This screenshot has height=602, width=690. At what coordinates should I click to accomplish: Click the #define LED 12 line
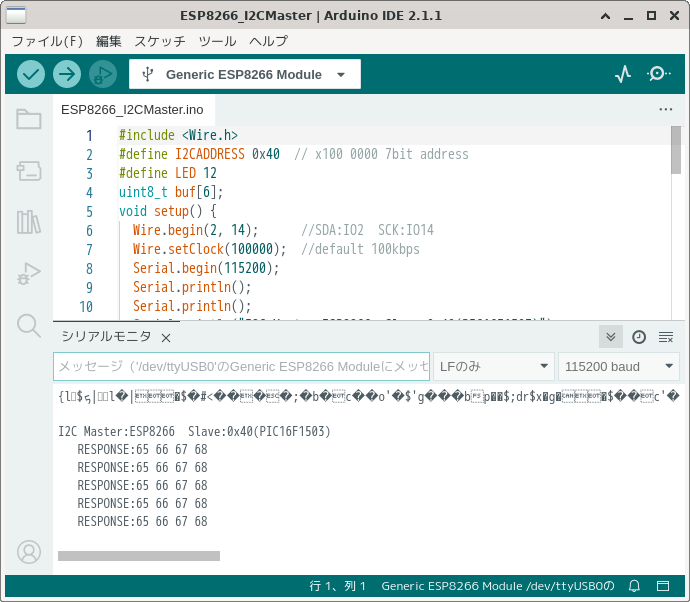click(168, 173)
